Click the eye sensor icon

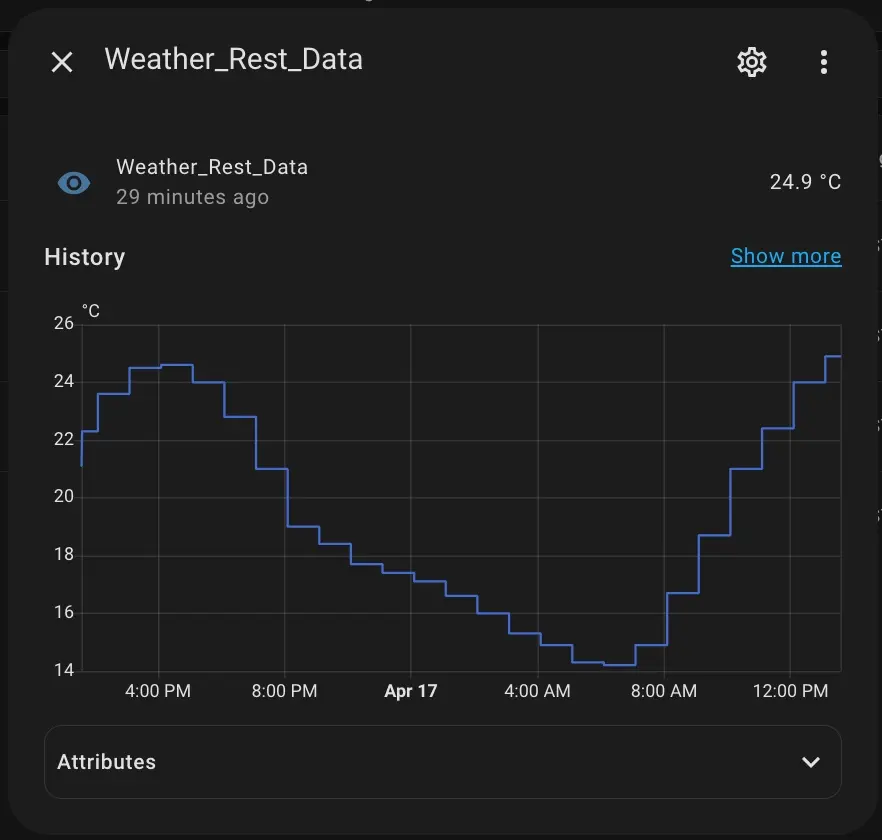click(74, 183)
